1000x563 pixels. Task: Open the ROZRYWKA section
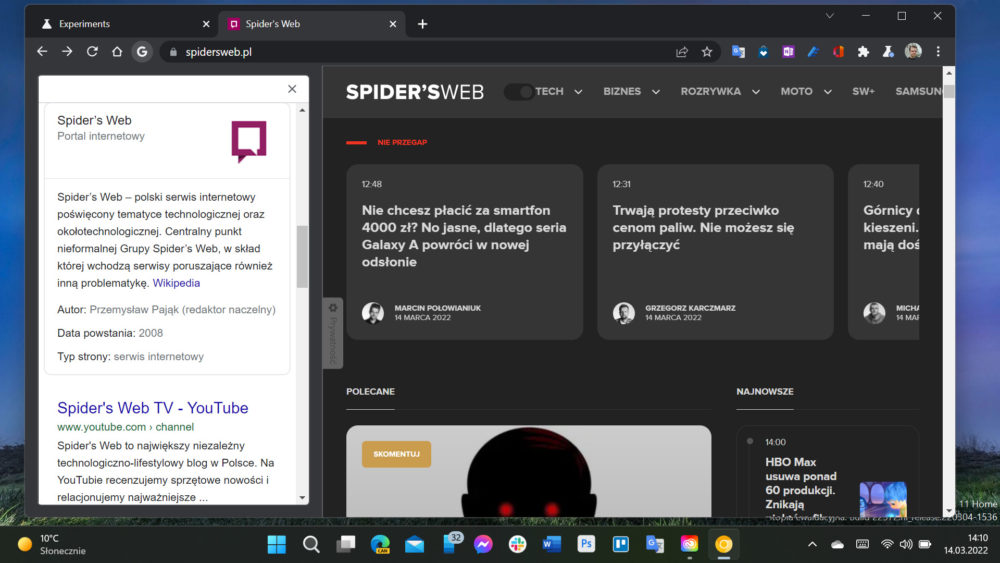pyautogui.click(x=710, y=91)
